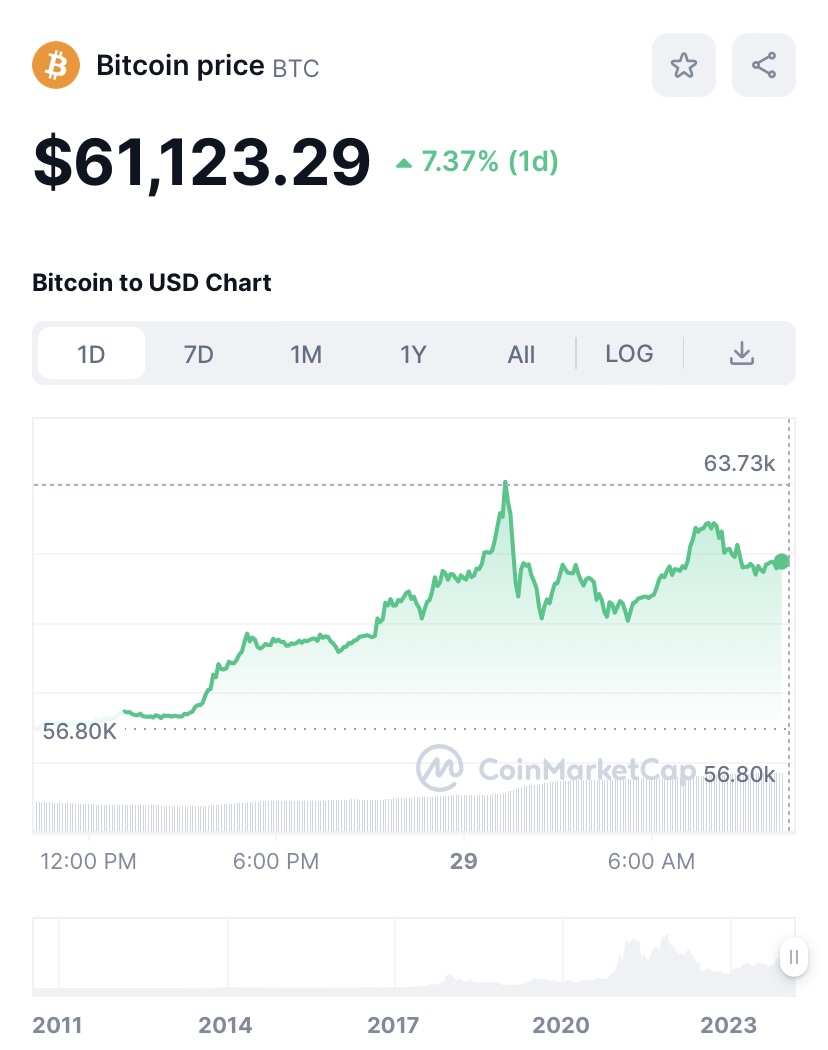Click 2014 on the history timeline
The image size is (828, 1050).
coord(225,1025)
